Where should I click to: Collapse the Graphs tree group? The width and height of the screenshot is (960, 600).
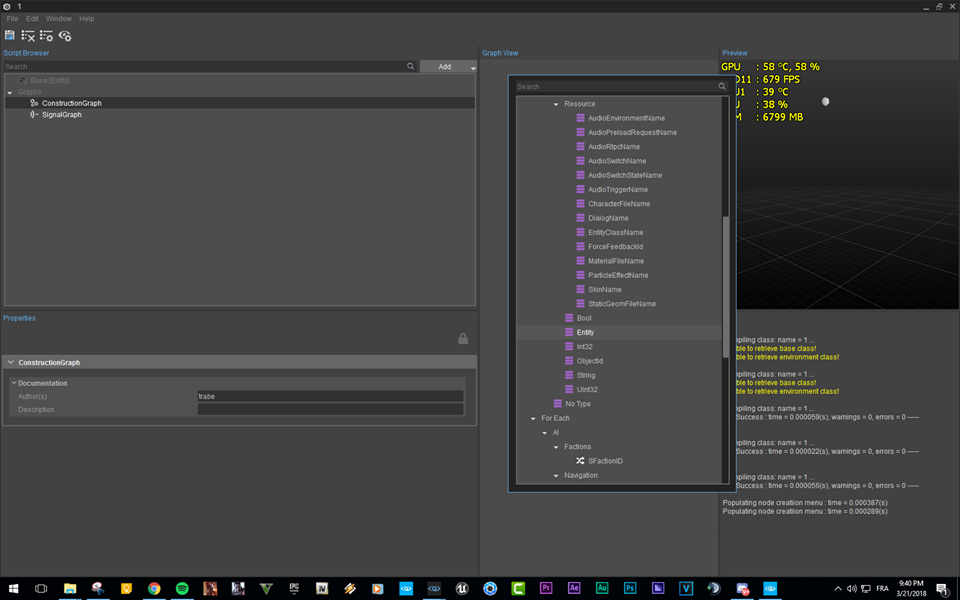tap(10, 92)
